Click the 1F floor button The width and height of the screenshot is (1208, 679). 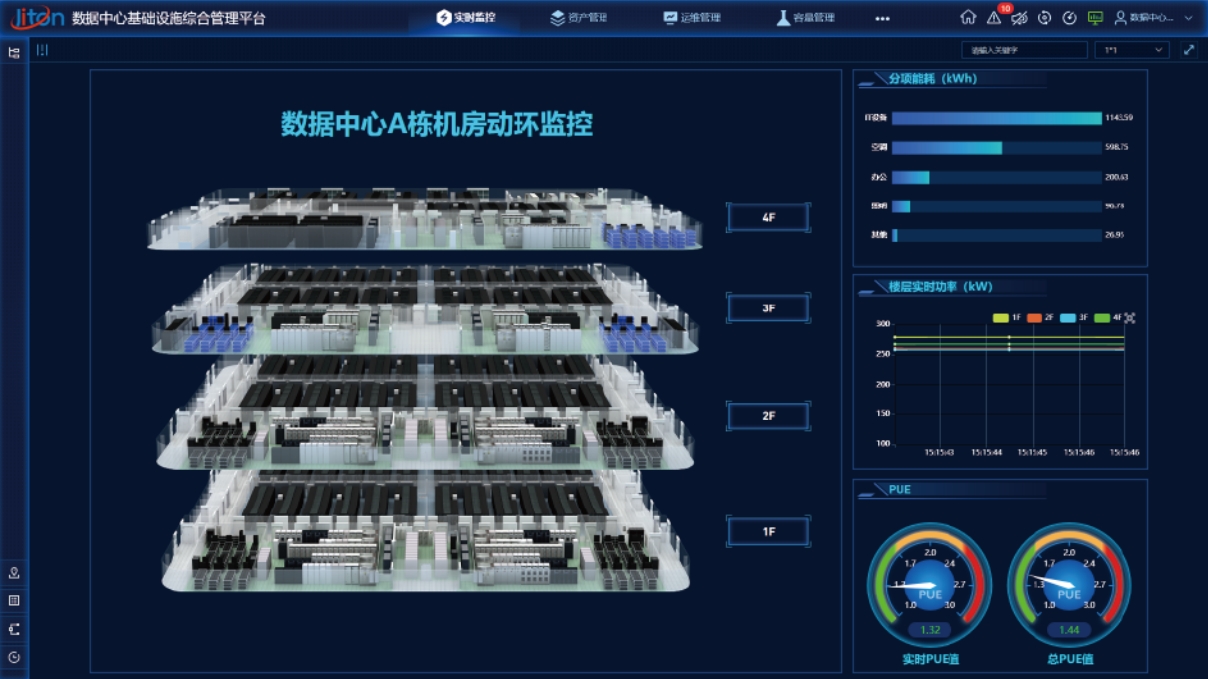coord(767,530)
